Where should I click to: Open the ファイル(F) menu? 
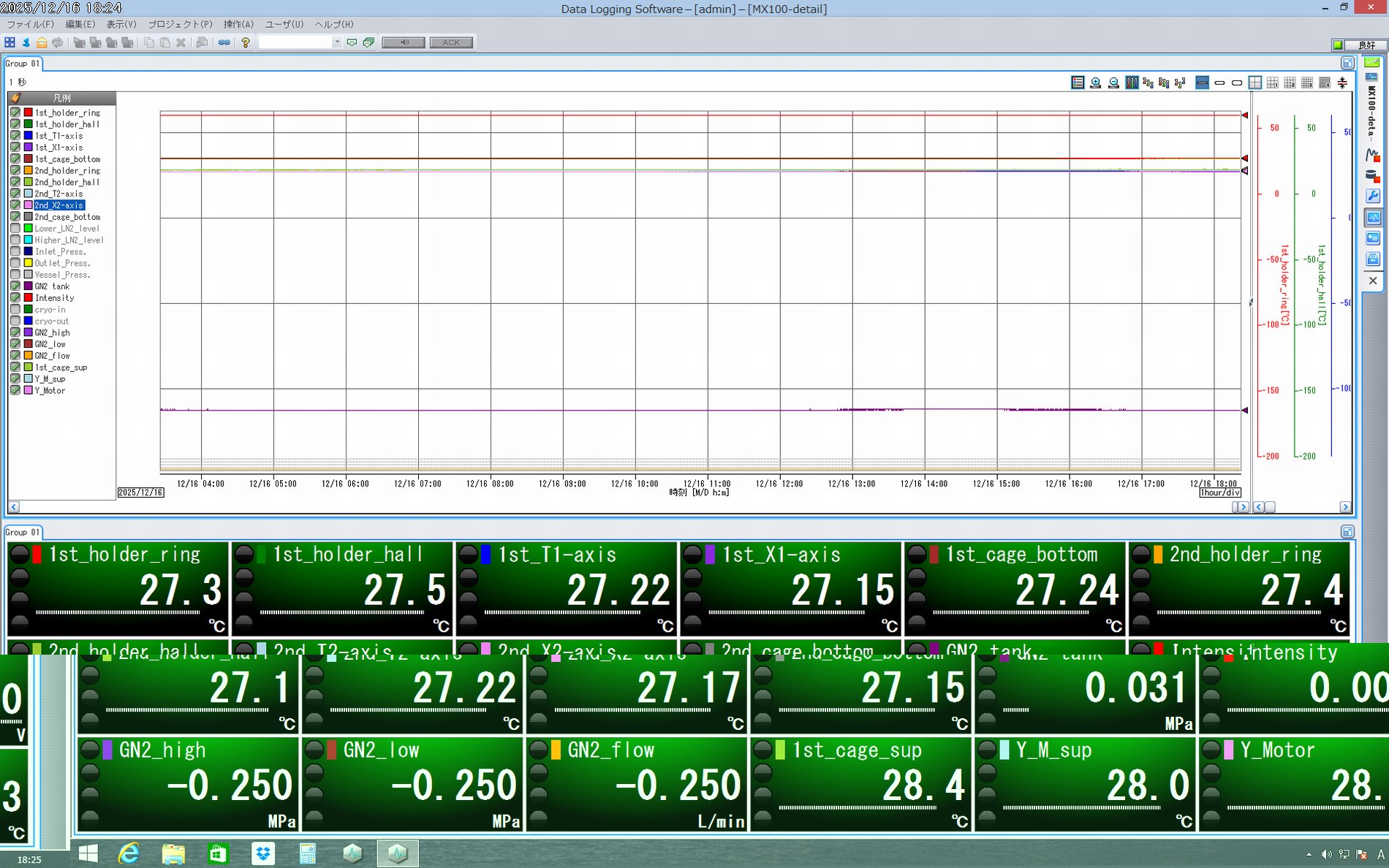click(x=30, y=24)
